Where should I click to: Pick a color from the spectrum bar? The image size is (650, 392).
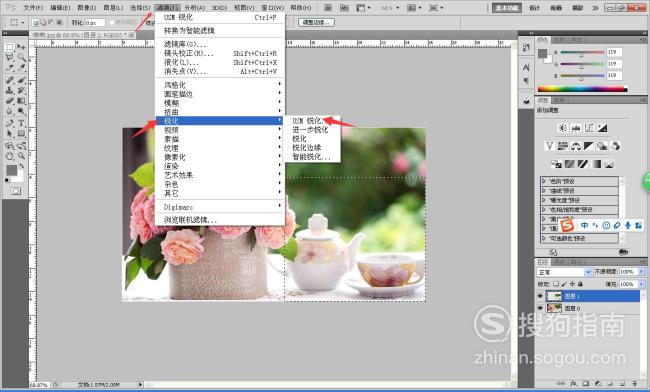click(x=582, y=89)
